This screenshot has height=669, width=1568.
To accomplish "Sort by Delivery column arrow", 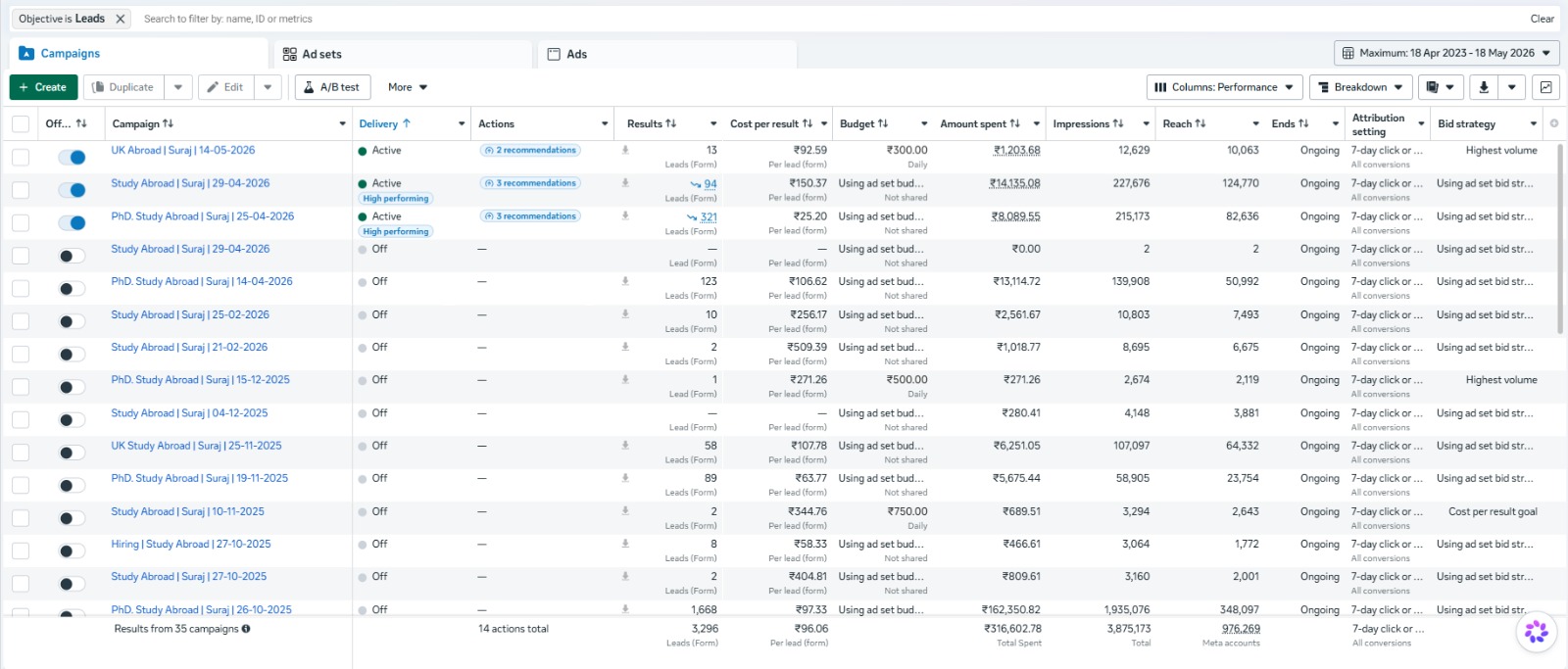I will coord(407,123).
